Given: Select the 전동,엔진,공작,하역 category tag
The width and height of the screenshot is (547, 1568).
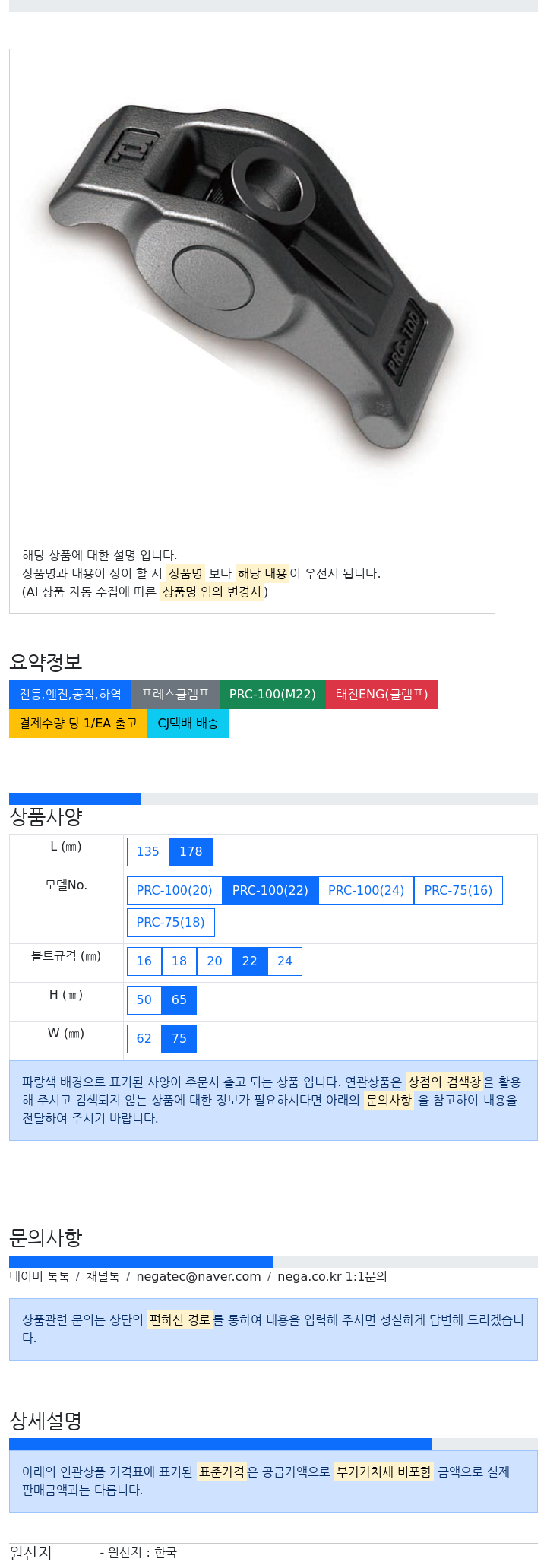Looking at the screenshot, I should [x=70, y=695].
